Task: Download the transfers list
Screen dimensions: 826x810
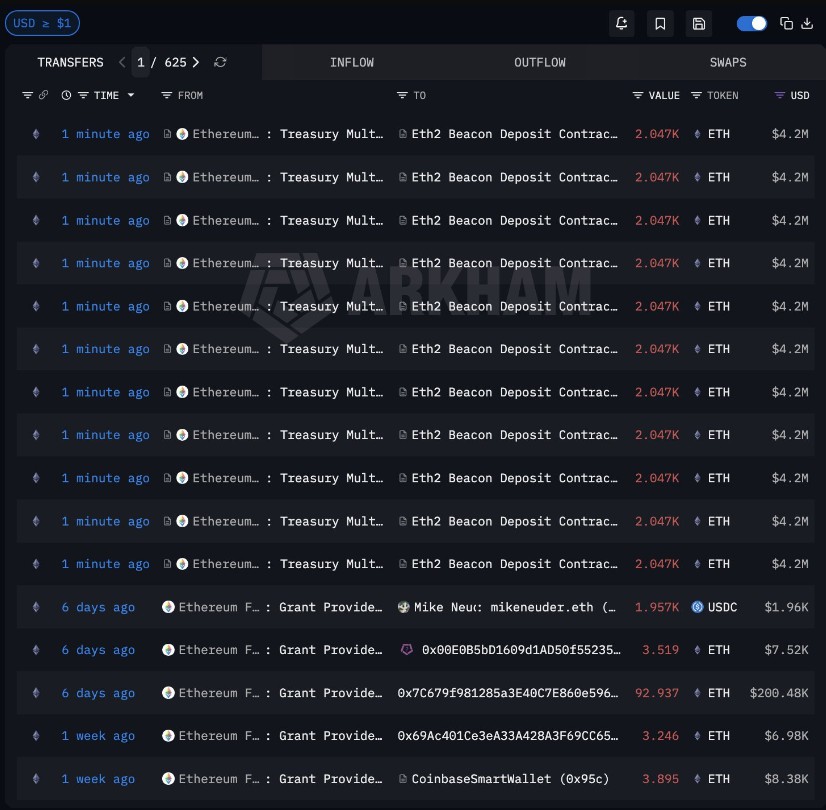Action: 808,23
